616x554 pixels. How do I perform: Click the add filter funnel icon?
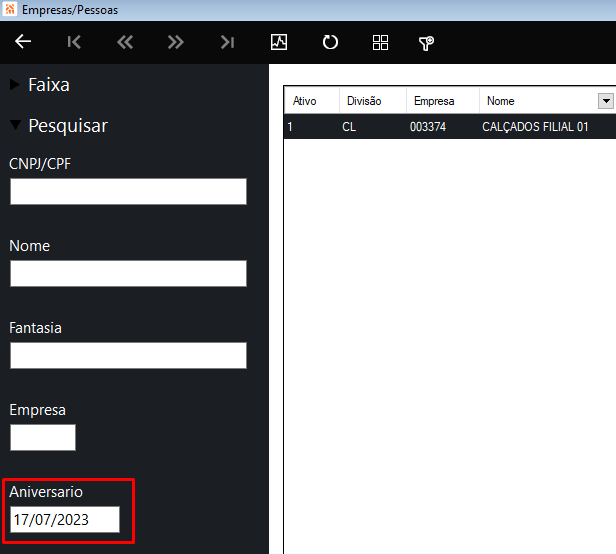[x=426, y=43]
